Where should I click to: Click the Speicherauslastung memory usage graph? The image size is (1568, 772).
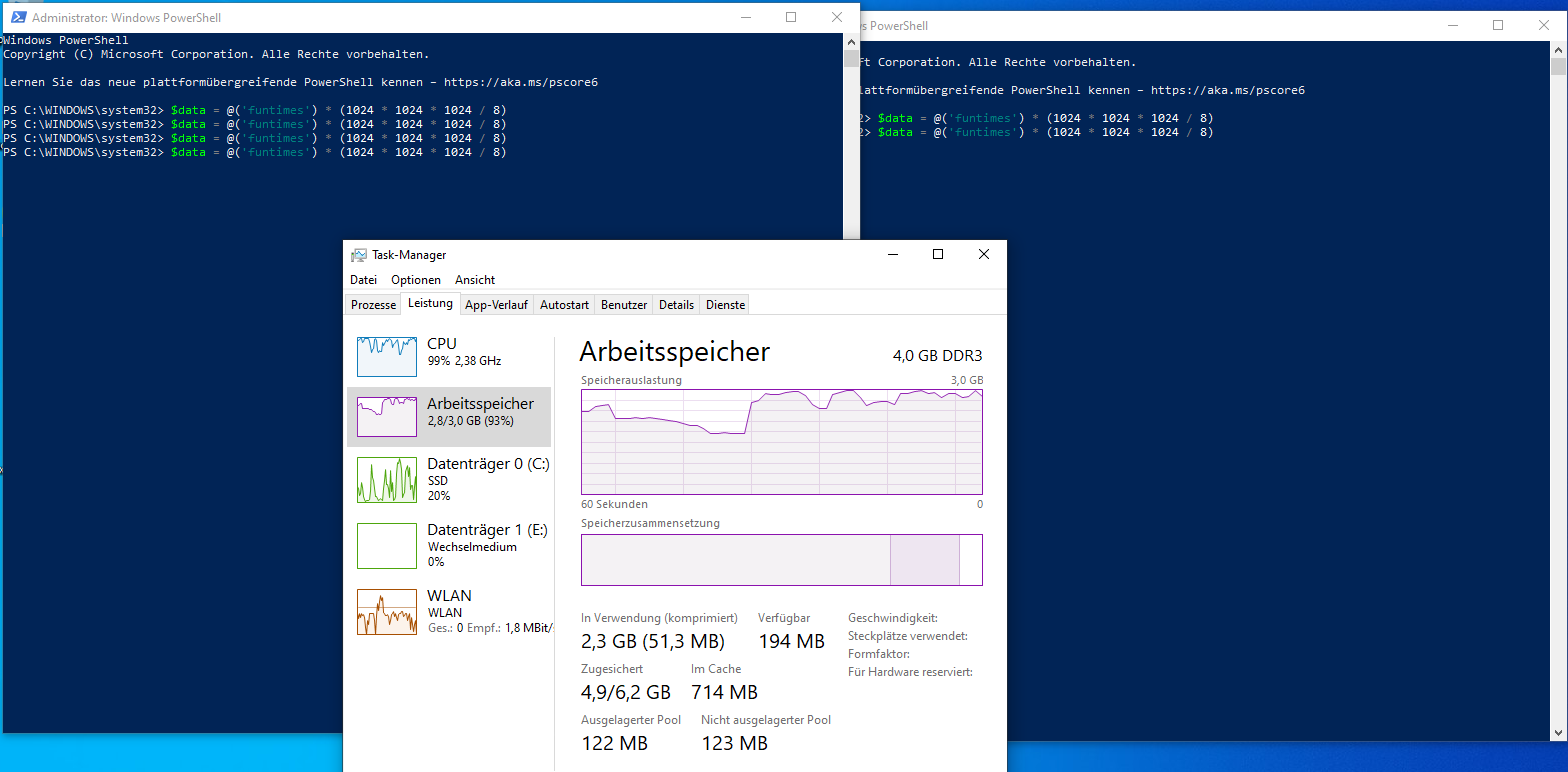782,442
